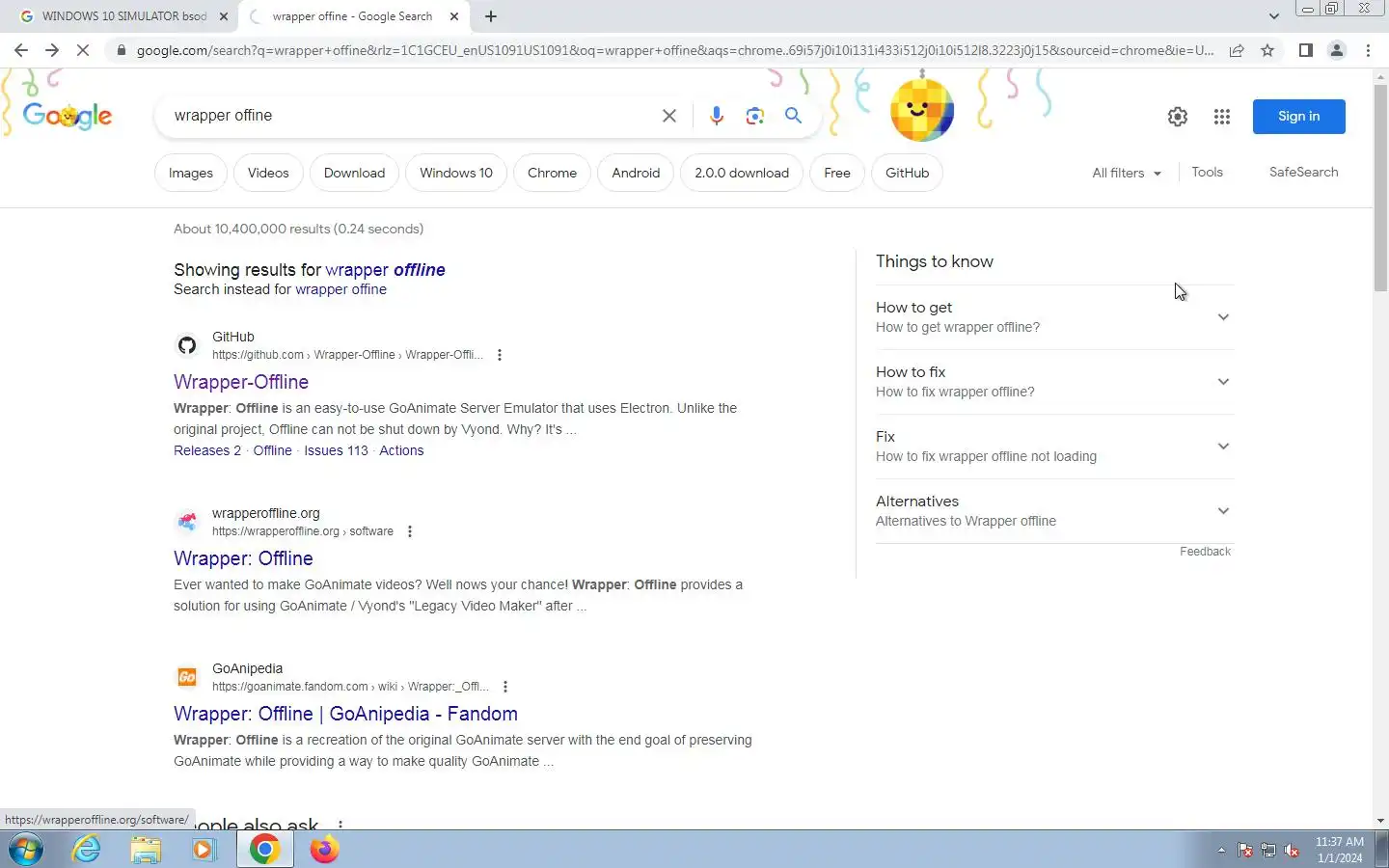Expand the How to fix section
The height and width of the screenshot is (868, 1389).
[1054, 382]
